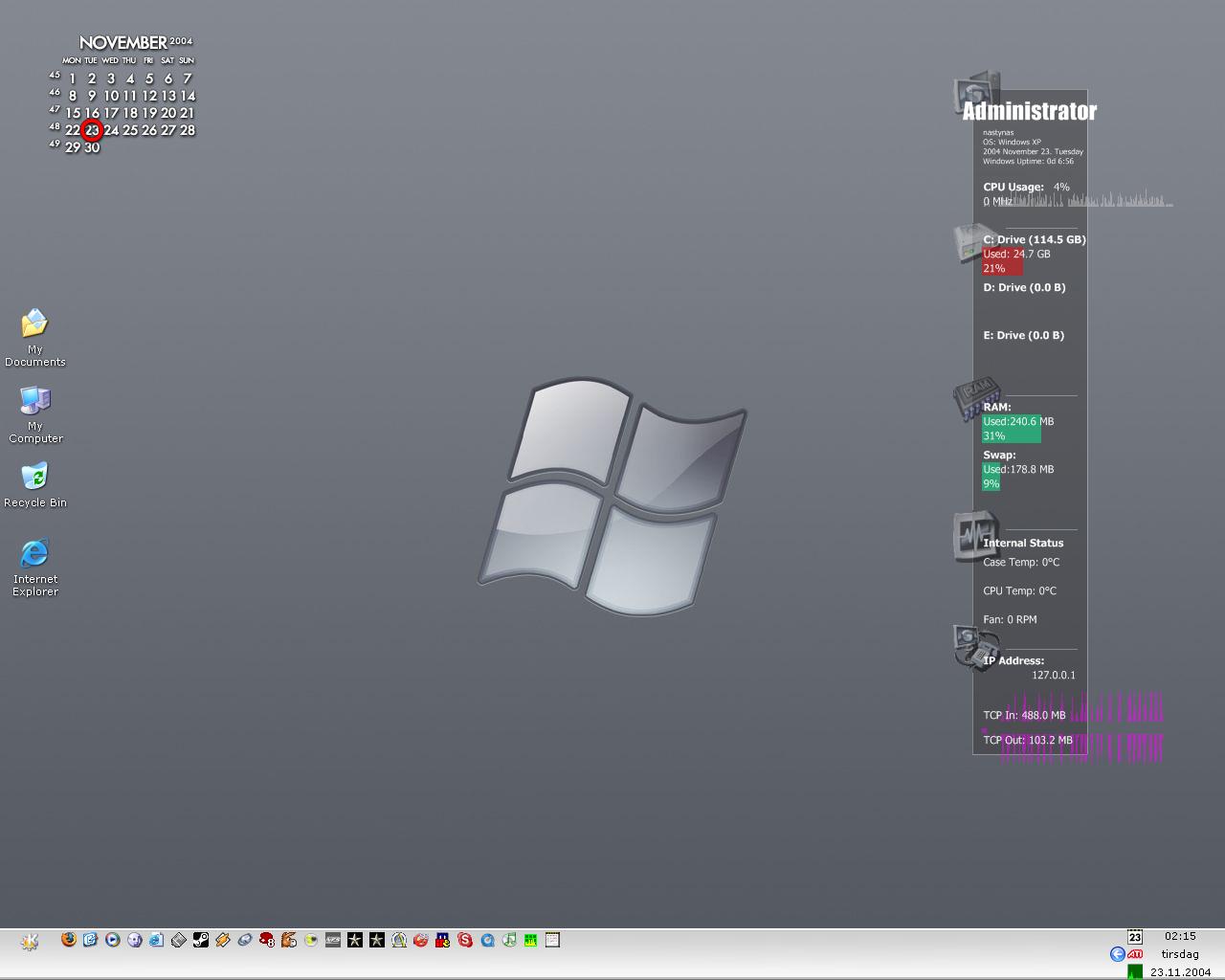
Task: Click the C: Drive (114.5 GB) label
Action: (1035, 239)
